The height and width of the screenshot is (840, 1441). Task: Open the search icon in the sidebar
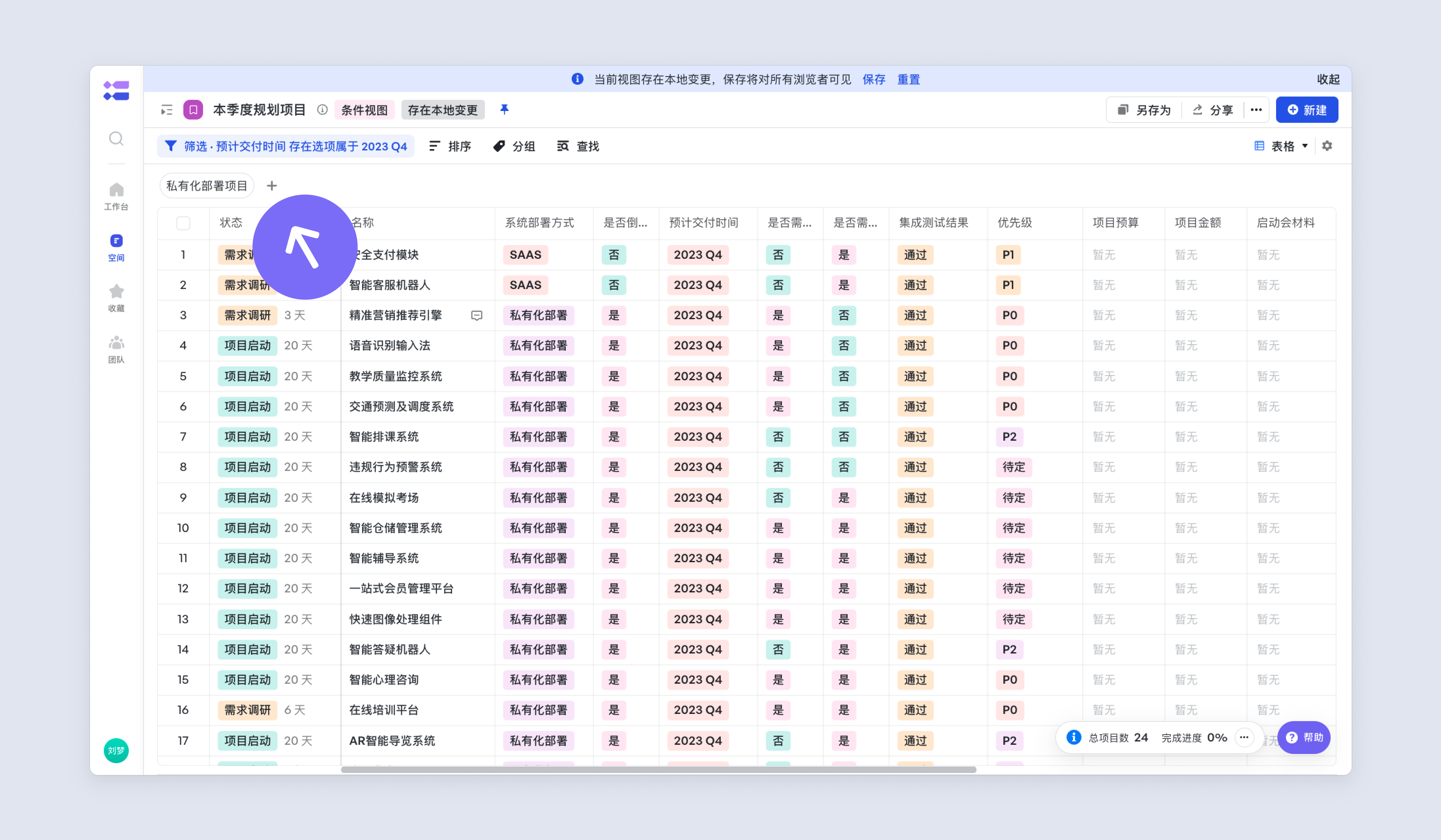116,138
